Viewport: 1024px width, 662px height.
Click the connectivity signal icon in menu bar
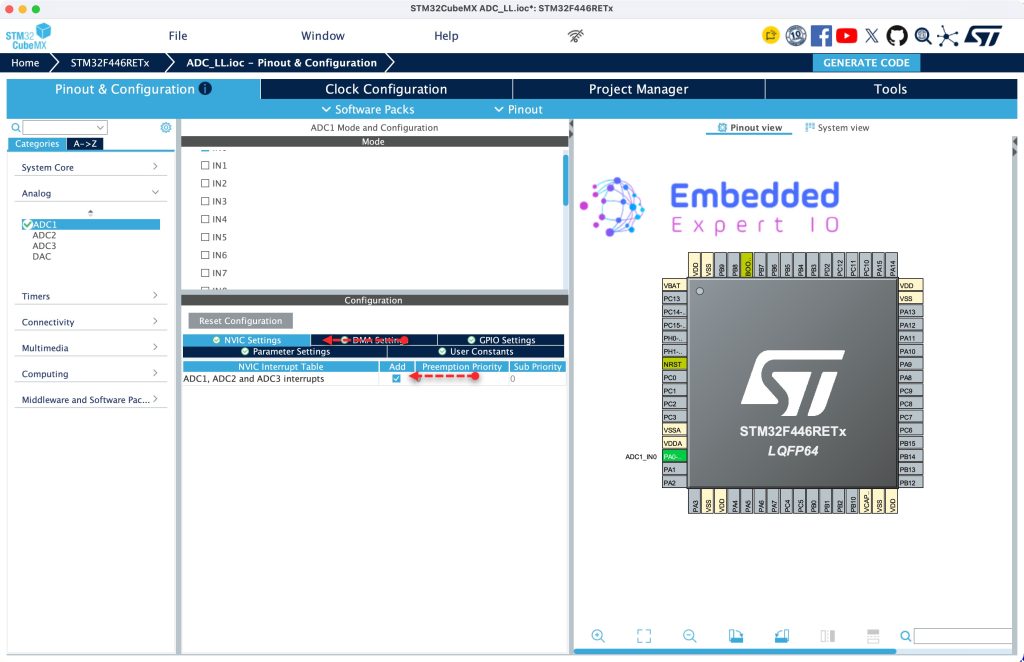(x=575, y=36)
